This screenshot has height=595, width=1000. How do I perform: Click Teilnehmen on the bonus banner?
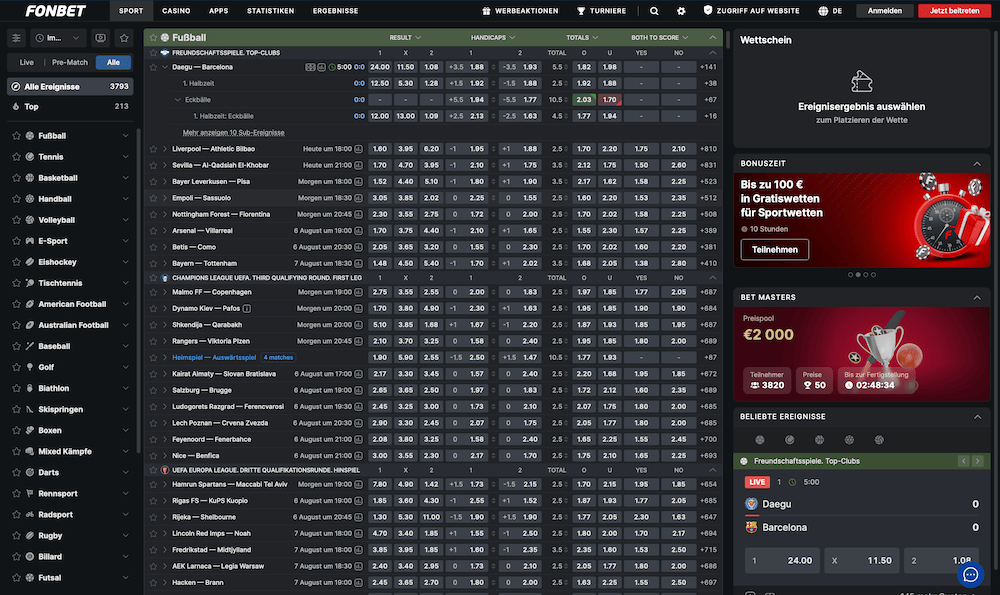[x=775, y=249]
